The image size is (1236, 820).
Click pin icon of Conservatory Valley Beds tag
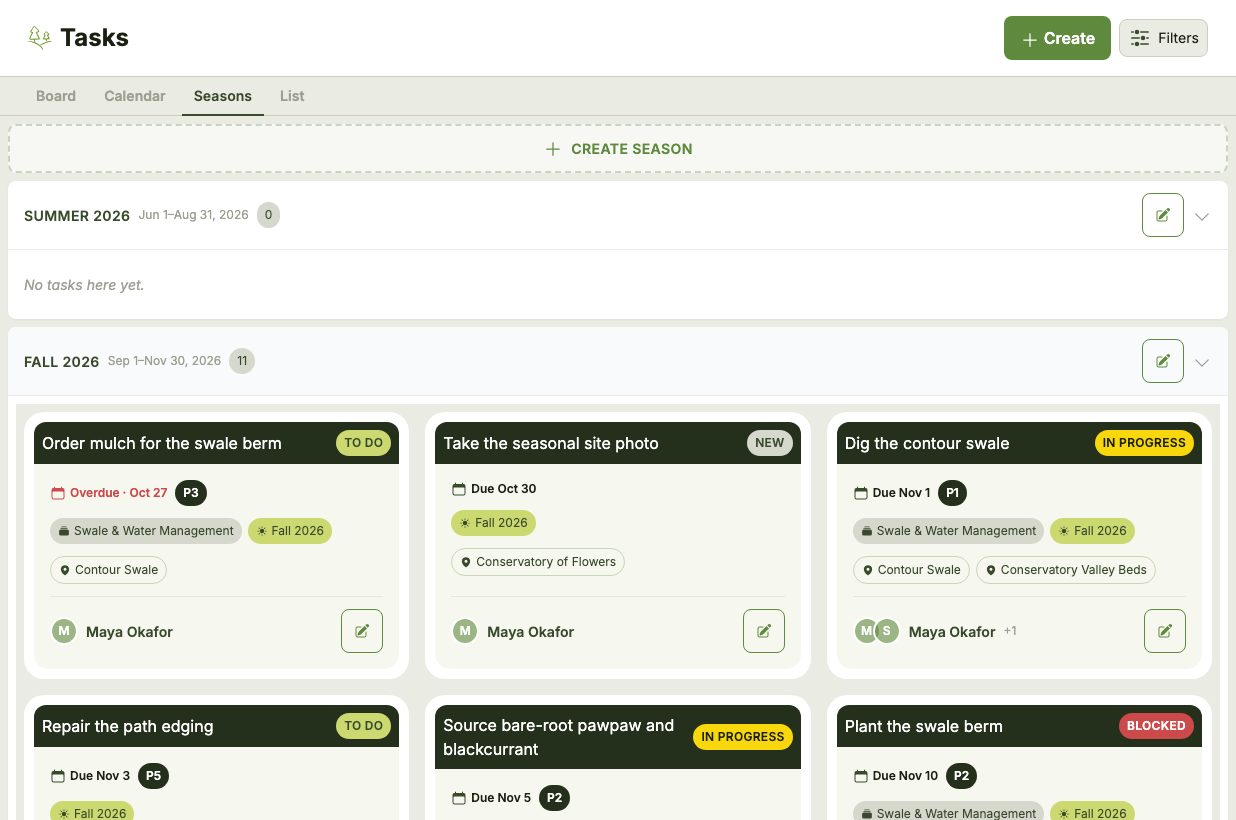click(x=991, y=570)
